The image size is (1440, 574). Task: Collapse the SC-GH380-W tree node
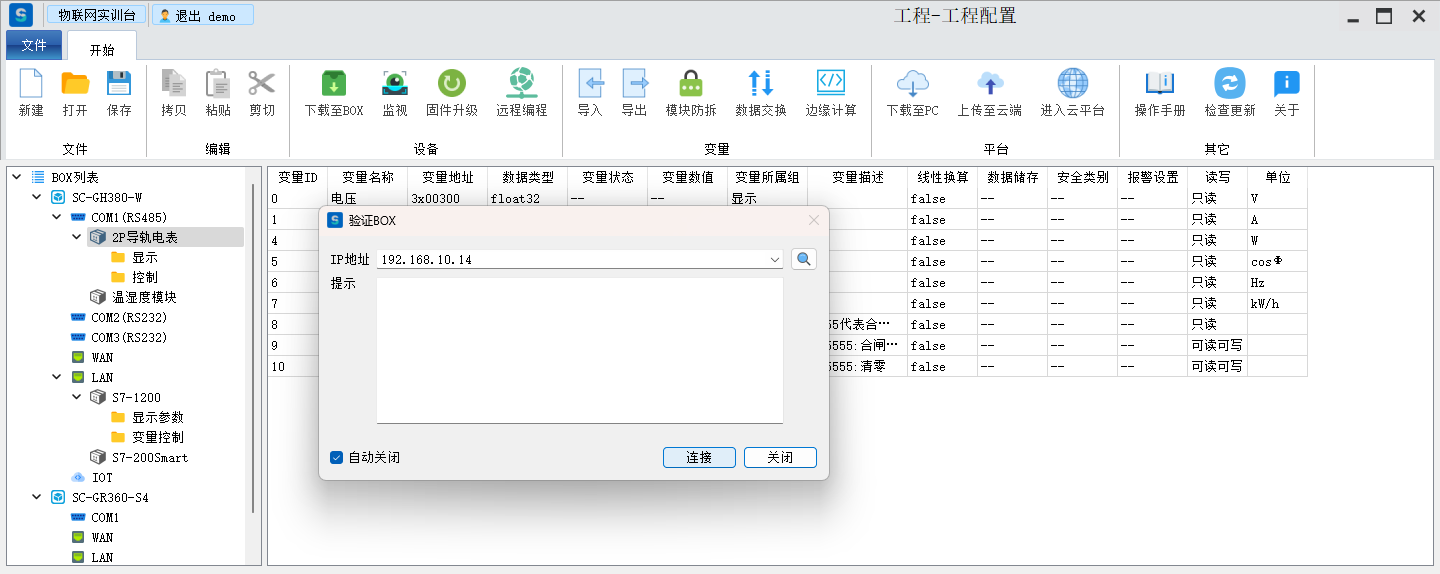[37, 197]
